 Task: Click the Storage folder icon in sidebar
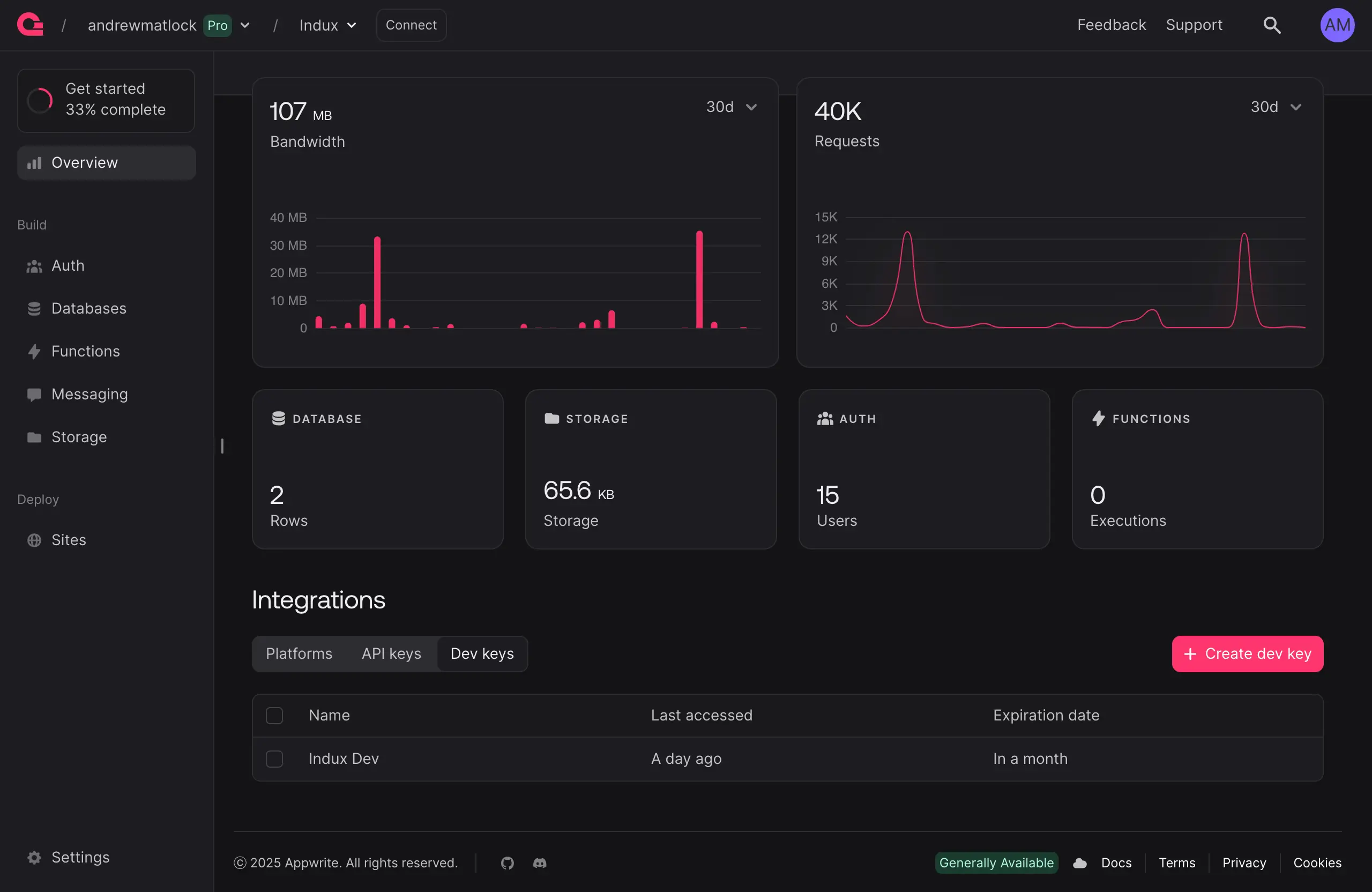point(34,437)
